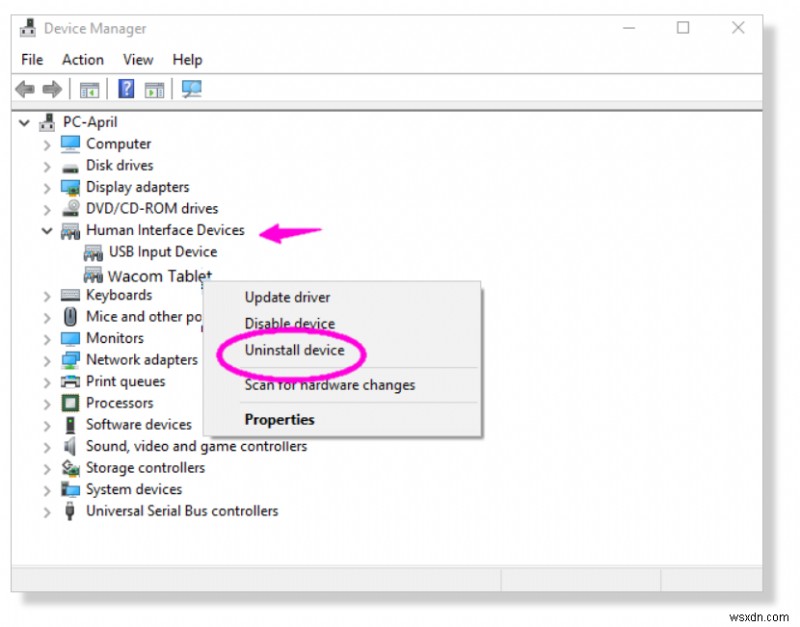Click the Sound, video and game controllers icon
Screen dimensions: 800x627
coord(69,446)
